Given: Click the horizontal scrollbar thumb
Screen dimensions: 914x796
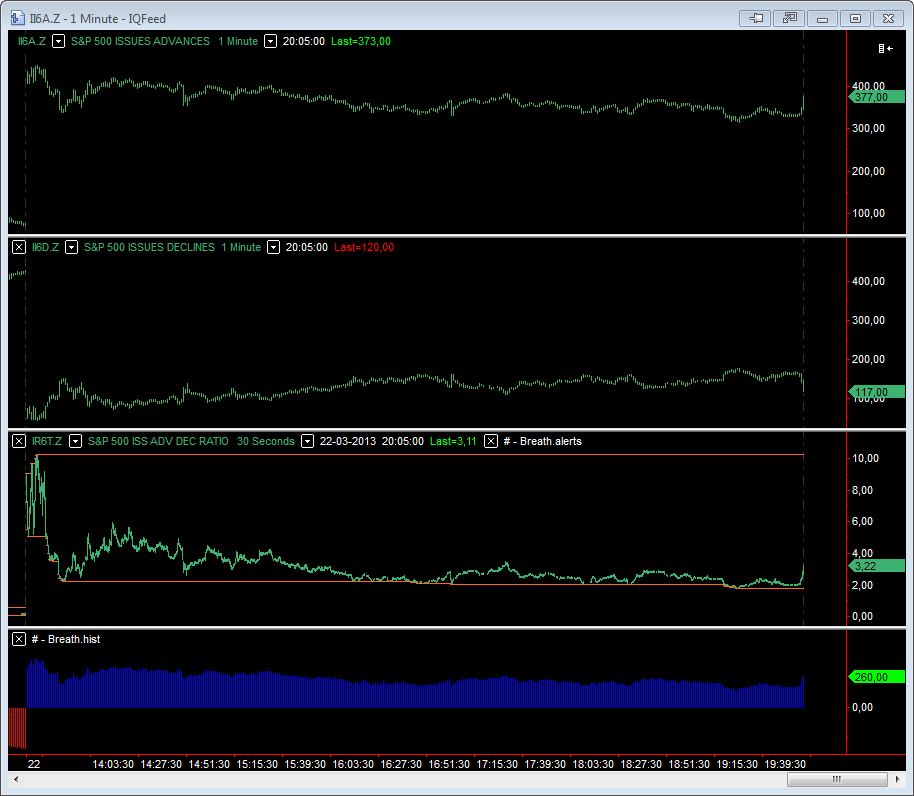Looking at the screenshot, I should pyautogui.click(x=837, y=779).
